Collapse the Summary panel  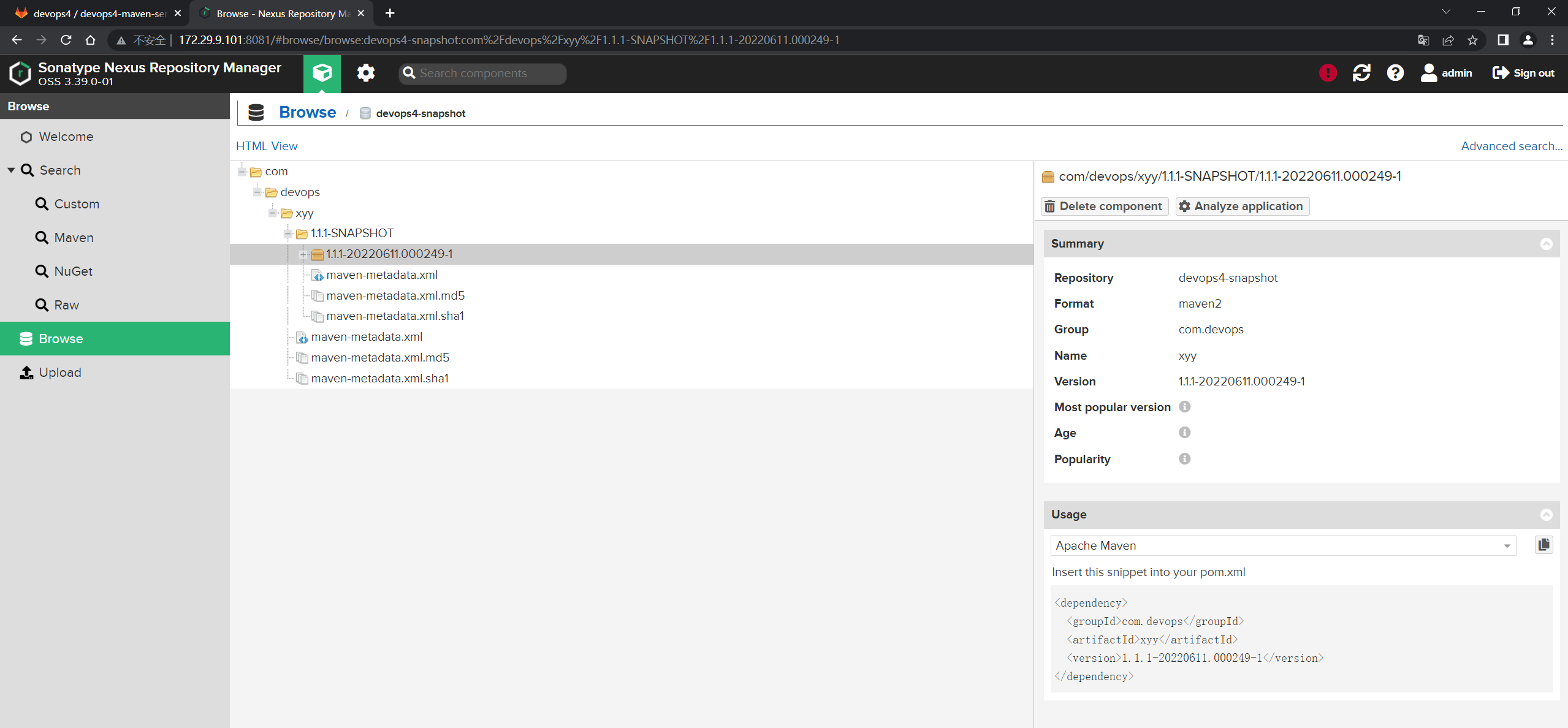click(1546, 244)
